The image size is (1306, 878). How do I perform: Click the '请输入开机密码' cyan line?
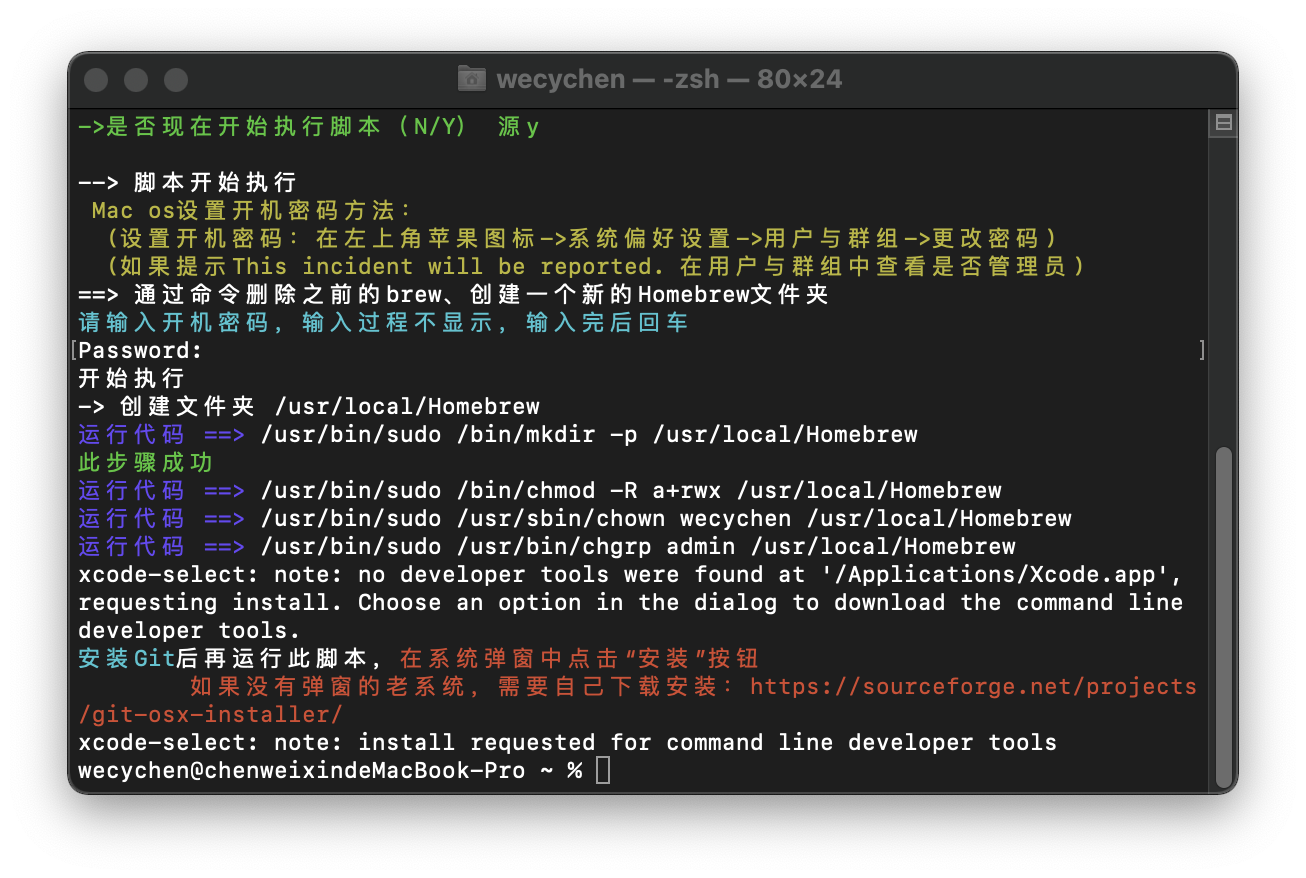(383, 323)
